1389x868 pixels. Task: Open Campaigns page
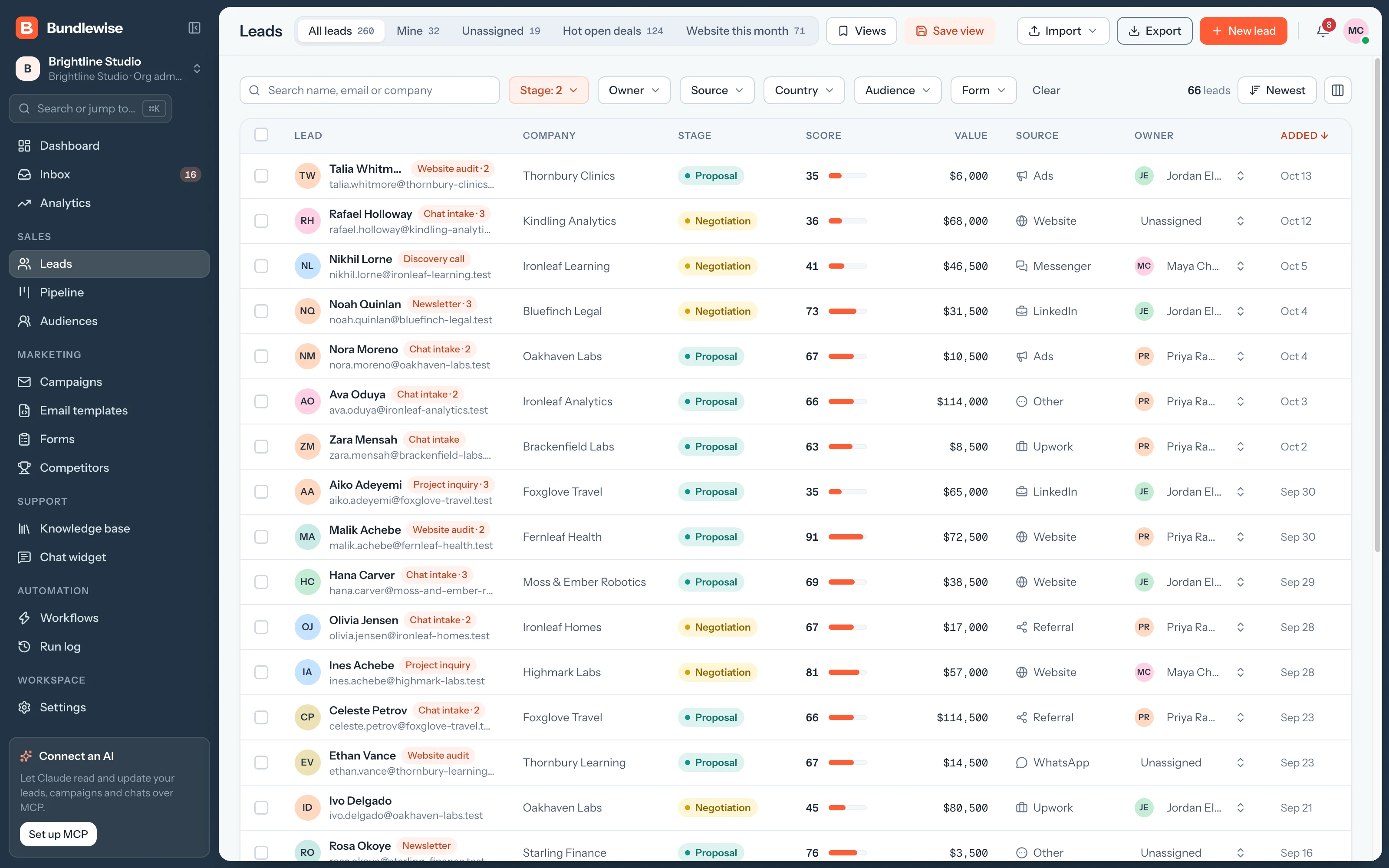pos(109,382)
